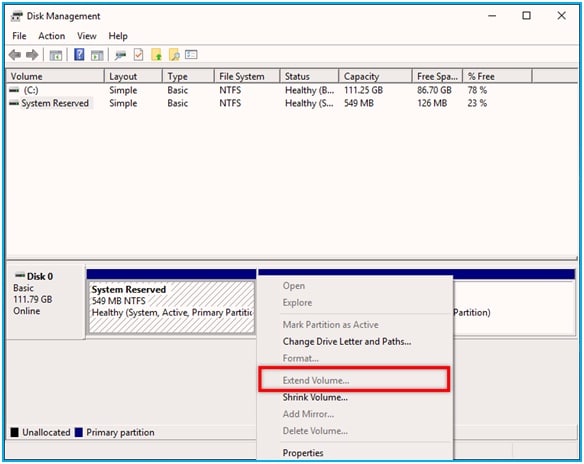The image size is (584, 464).
Task: Click the folder with magnifier icon
Action: (x=174, y=55)
